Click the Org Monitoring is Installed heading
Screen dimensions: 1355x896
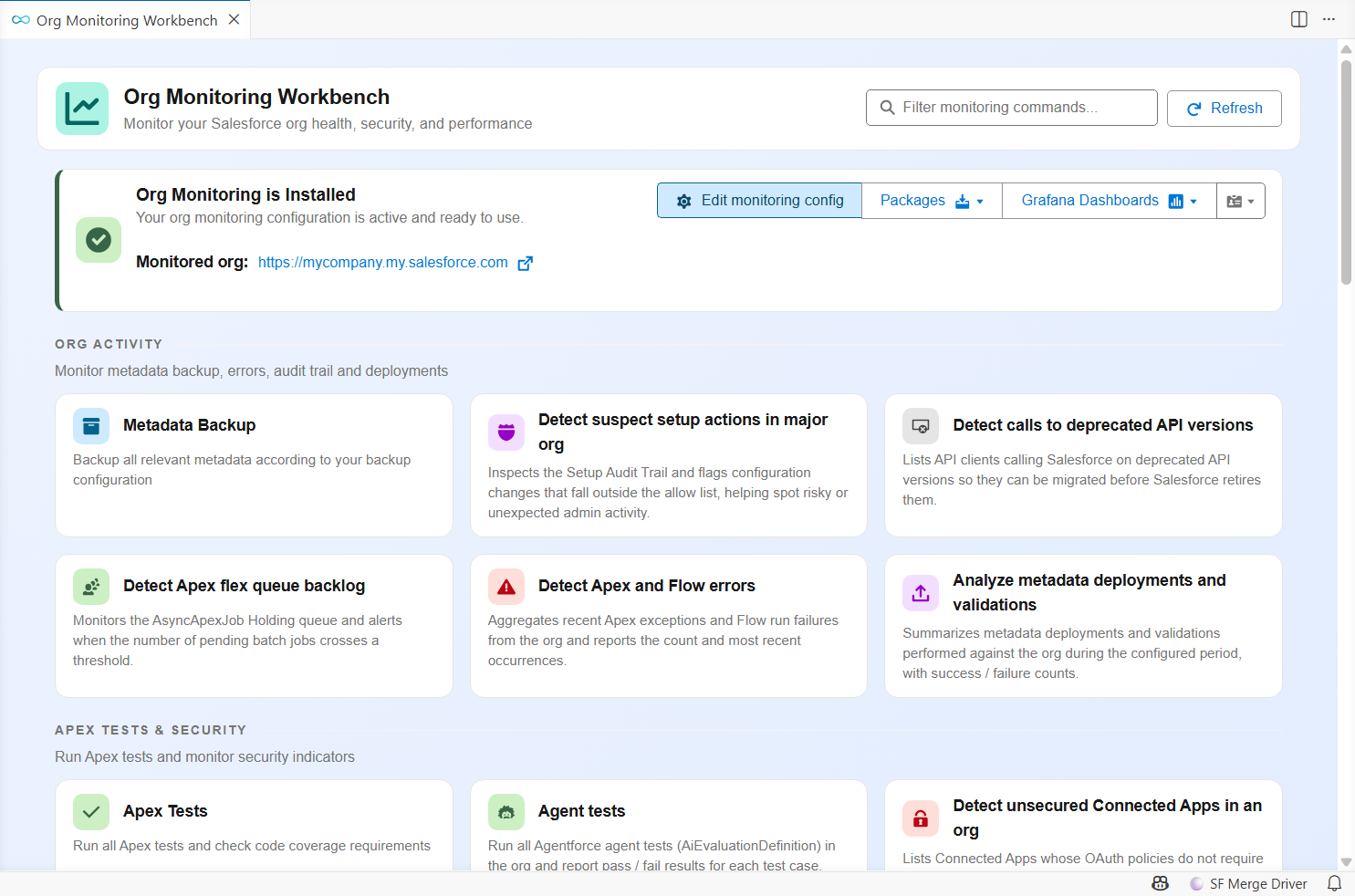(x=245, y=194)
